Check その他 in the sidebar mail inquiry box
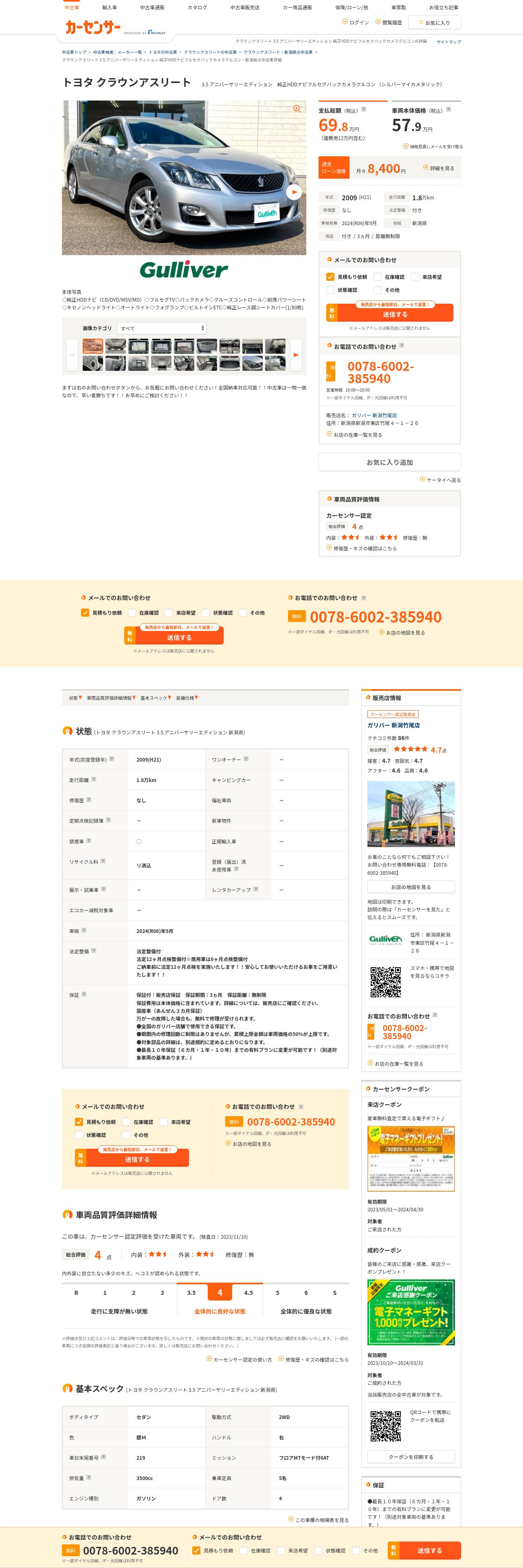The image size is (523, 1568). tap(378, 290)
